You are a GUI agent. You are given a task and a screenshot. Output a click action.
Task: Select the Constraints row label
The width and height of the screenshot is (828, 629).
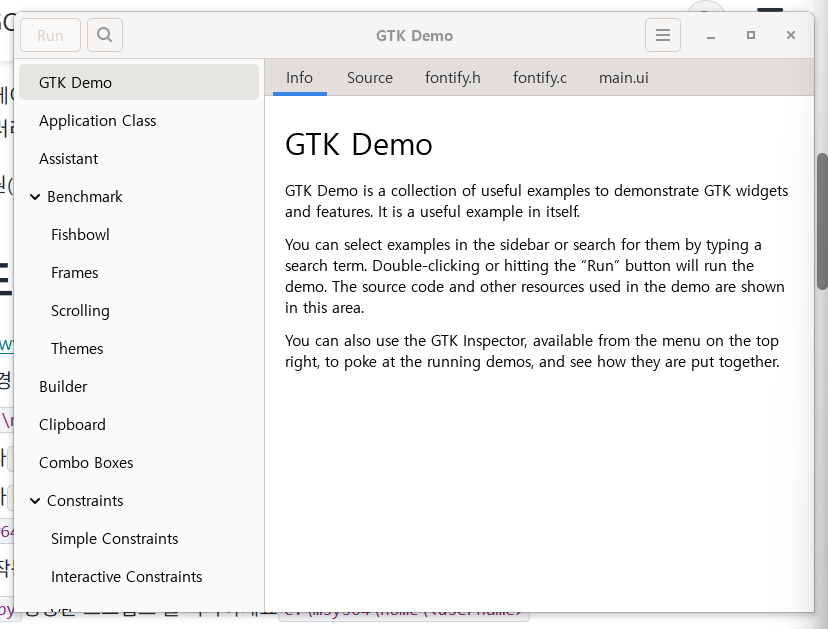click(85, 501)
